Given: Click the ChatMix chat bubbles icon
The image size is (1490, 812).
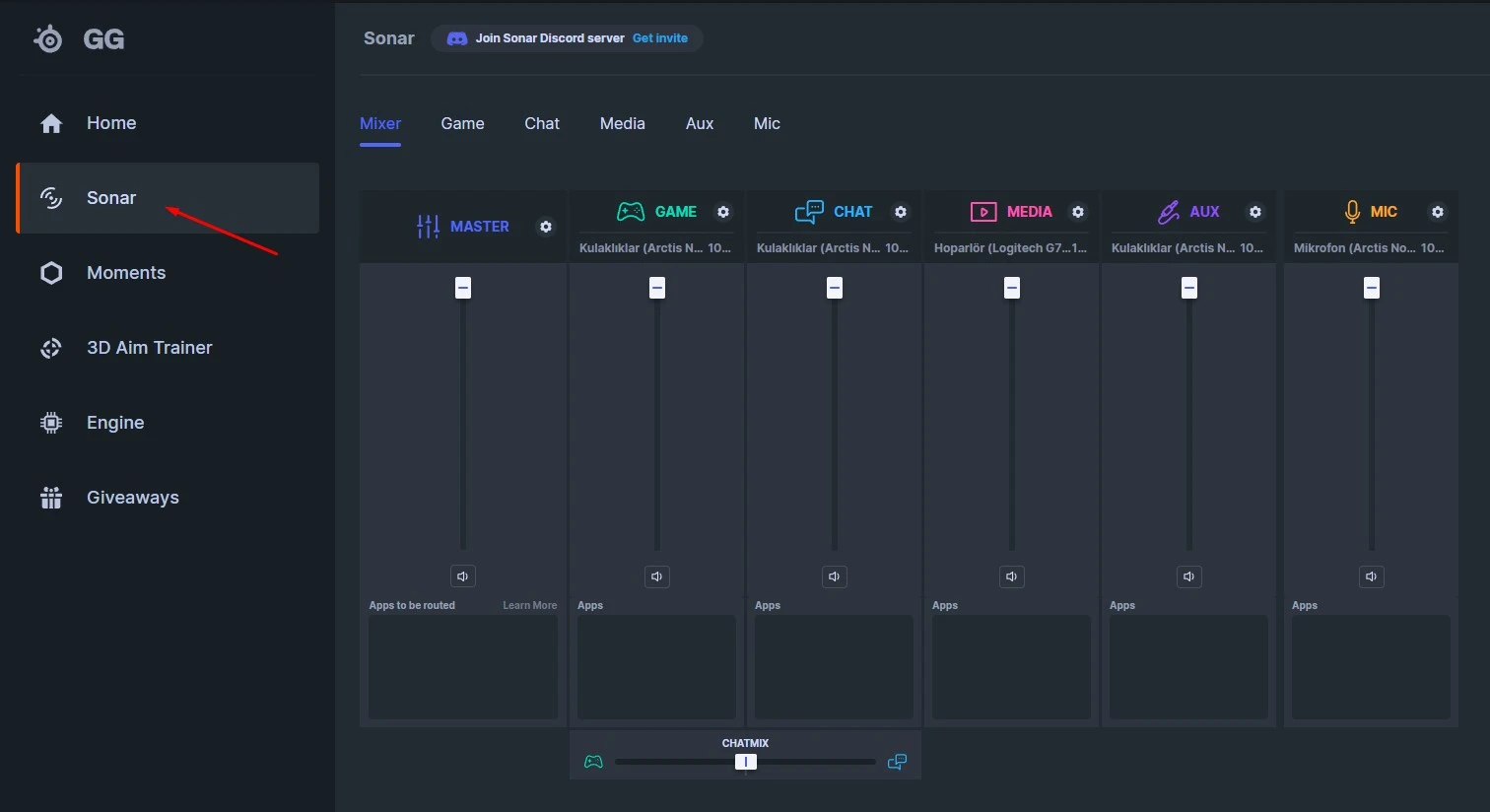Looking at the screenshot, I should click(897, 762).
